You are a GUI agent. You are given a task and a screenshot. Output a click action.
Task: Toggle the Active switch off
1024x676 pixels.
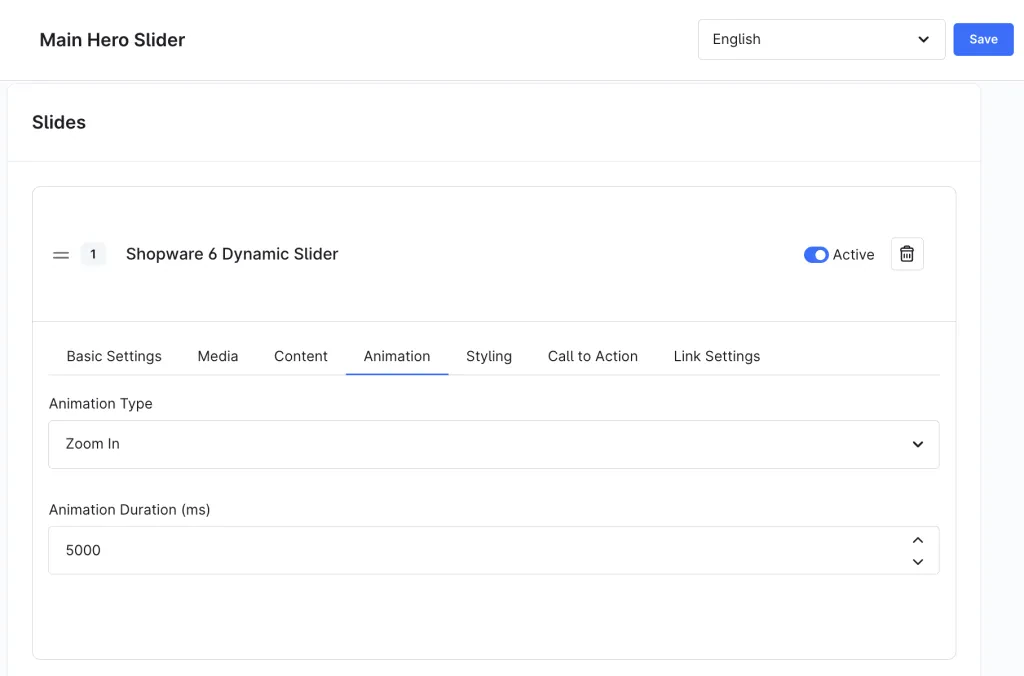point(816,255)
